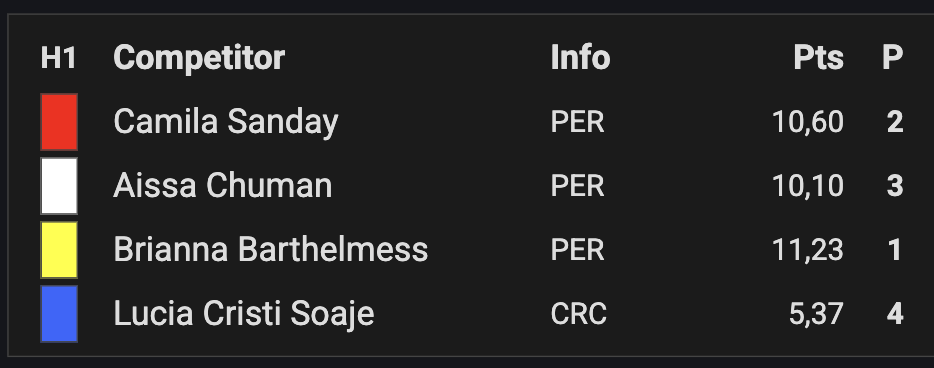The image size is (934, 368).
Task: Click the CRC country code
Action: (x=578, y=314)
